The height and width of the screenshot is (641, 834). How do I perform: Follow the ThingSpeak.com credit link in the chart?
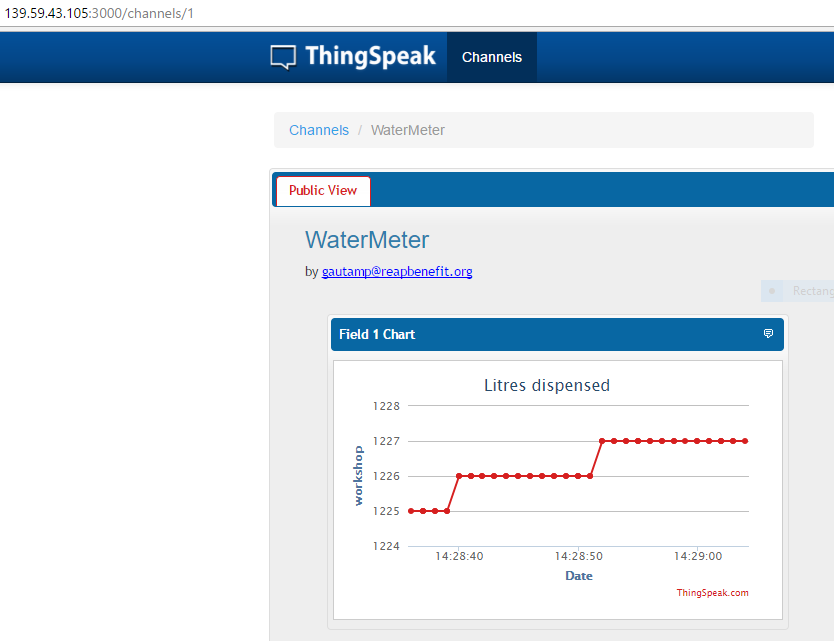(x=712, y=593)
